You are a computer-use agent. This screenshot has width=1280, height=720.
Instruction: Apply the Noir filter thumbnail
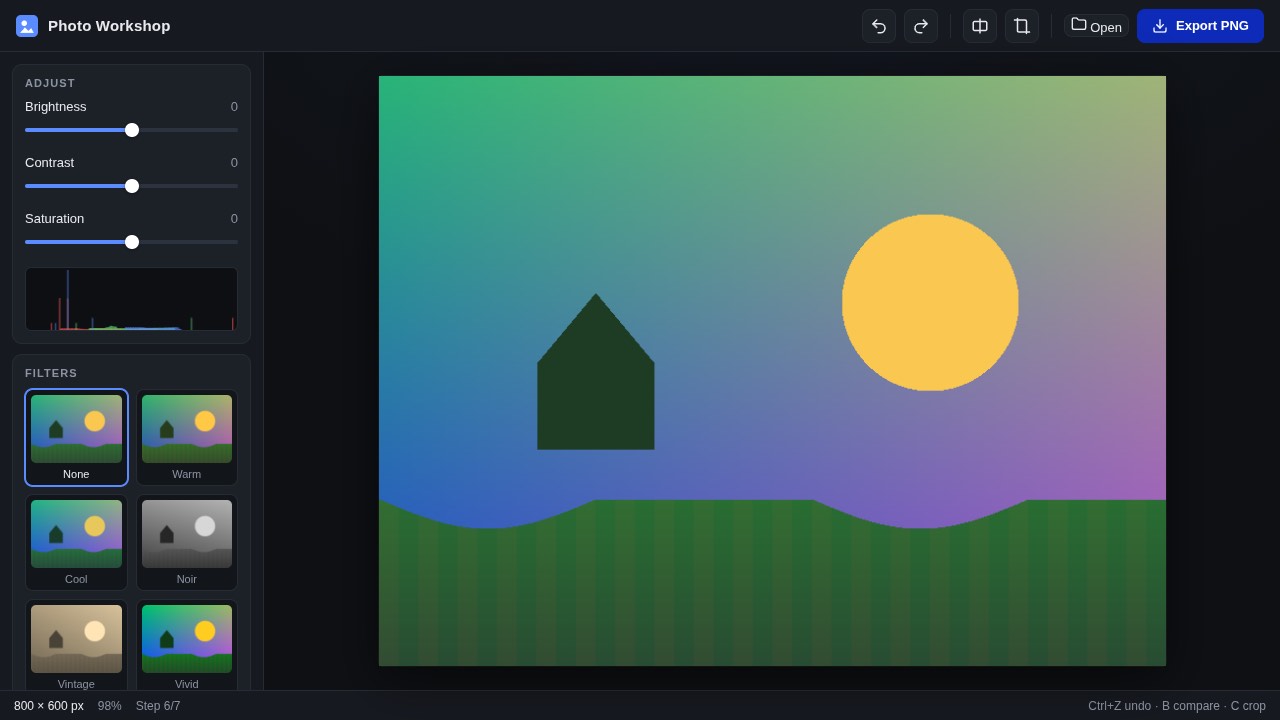(187, 542)
